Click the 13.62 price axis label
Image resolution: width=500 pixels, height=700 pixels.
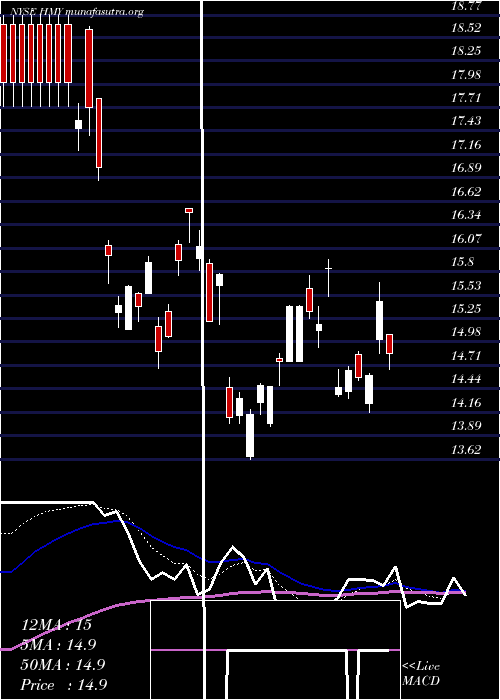point(467,450)
